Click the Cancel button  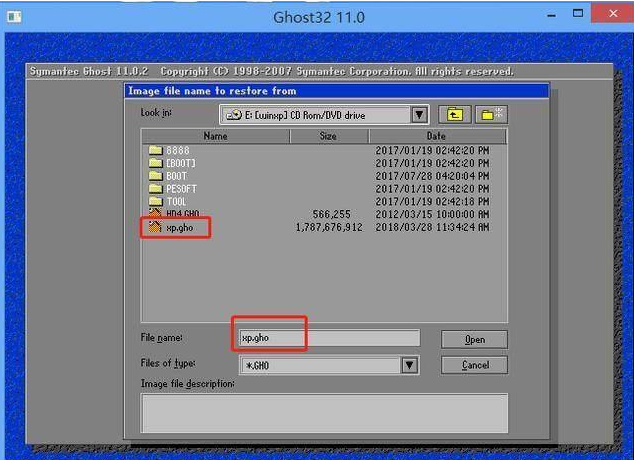click(474, 365)
